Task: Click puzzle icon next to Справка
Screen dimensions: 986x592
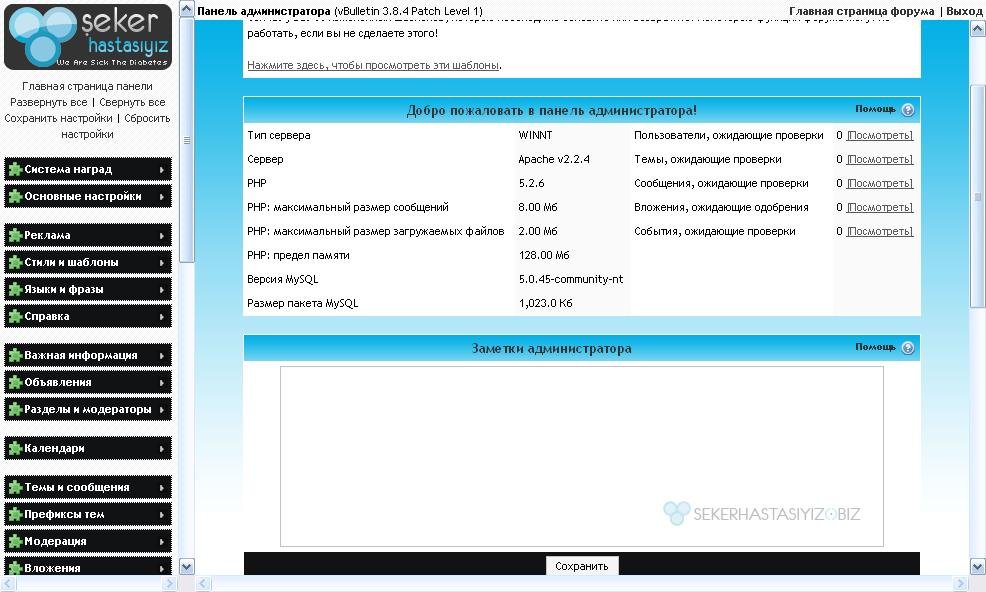Action: point(15,316)
